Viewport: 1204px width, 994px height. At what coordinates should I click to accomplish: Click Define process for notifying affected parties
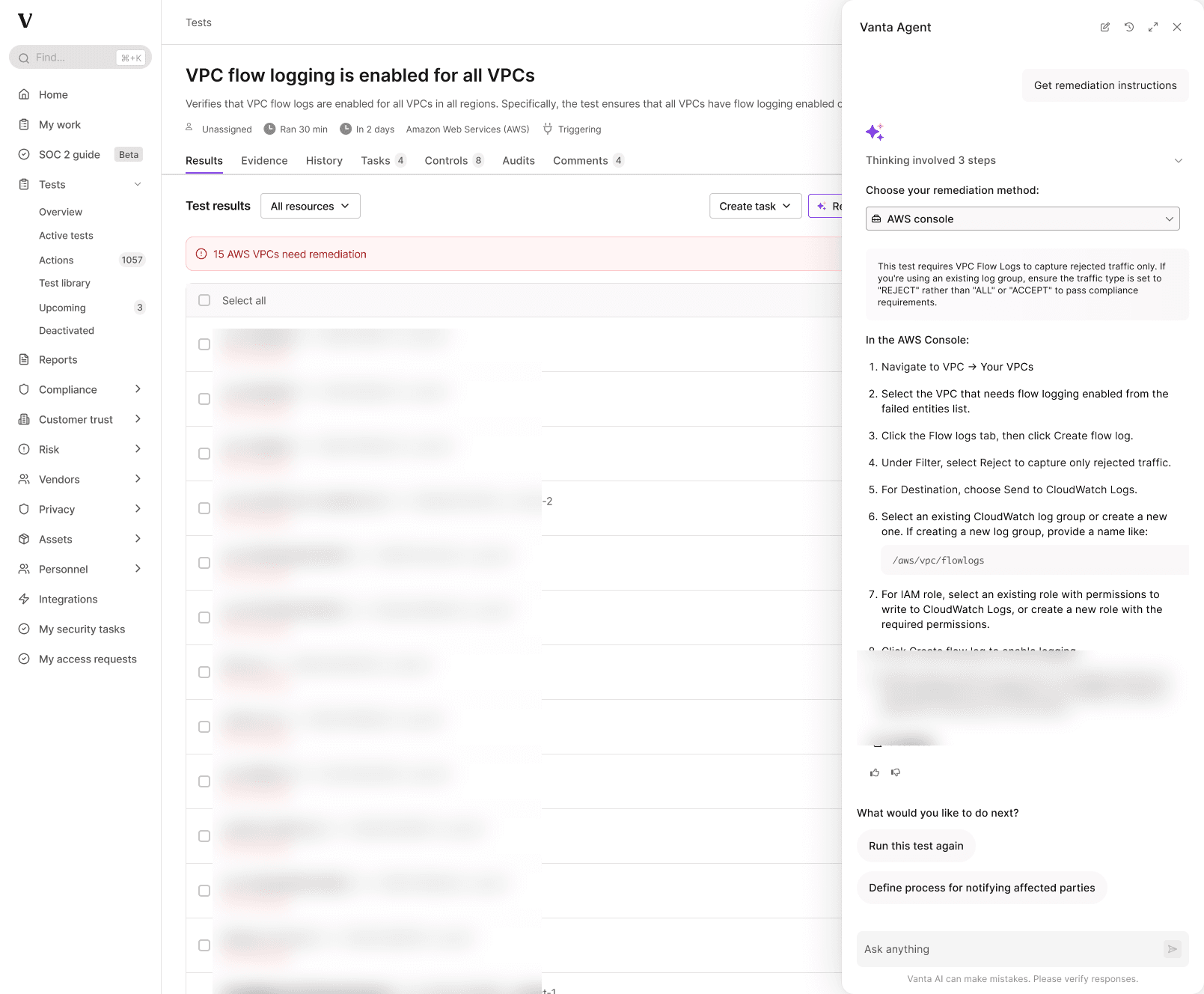[x=982, y=888]
